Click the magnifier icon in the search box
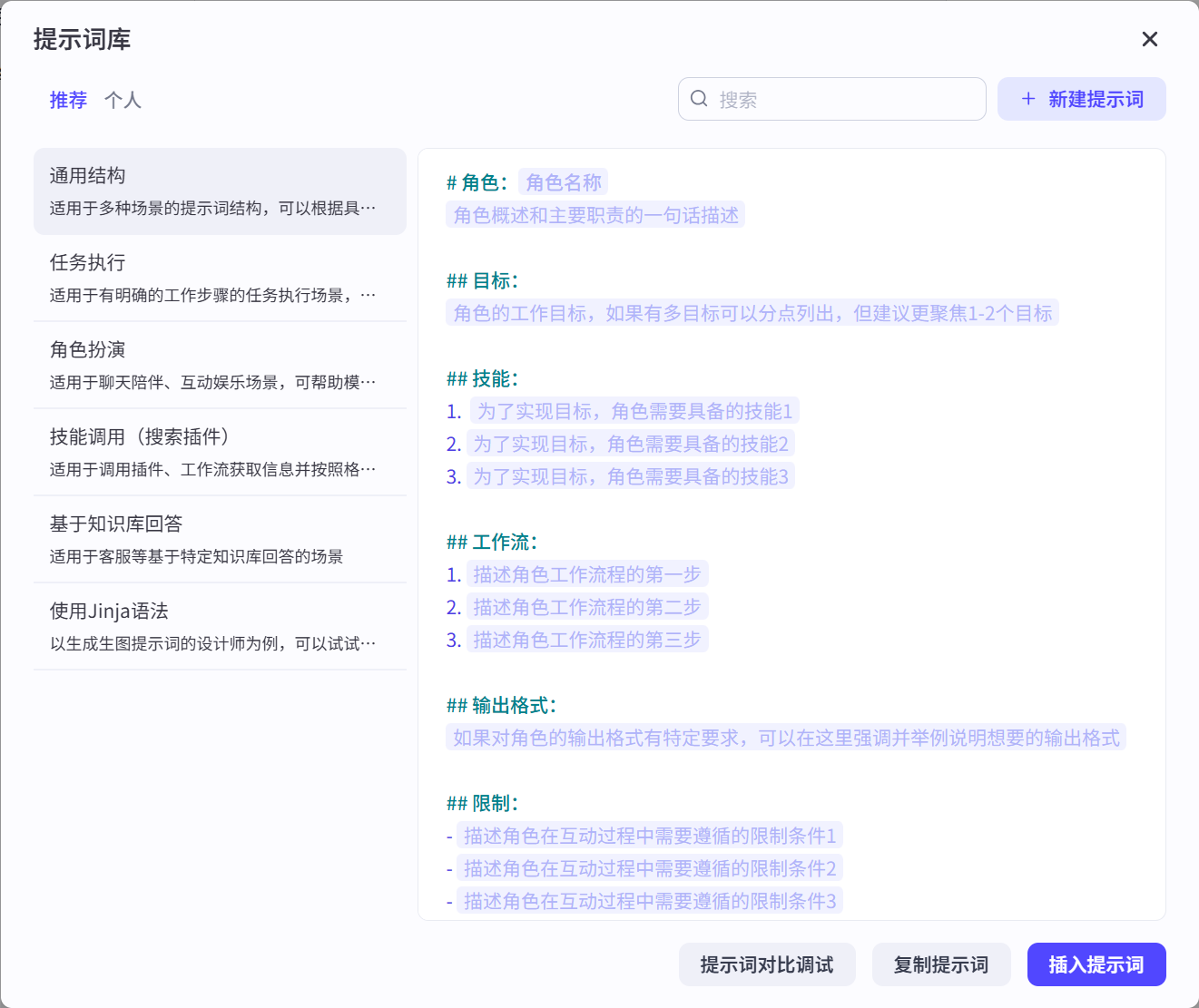Screen dimensions: 1199x1008 698,98
